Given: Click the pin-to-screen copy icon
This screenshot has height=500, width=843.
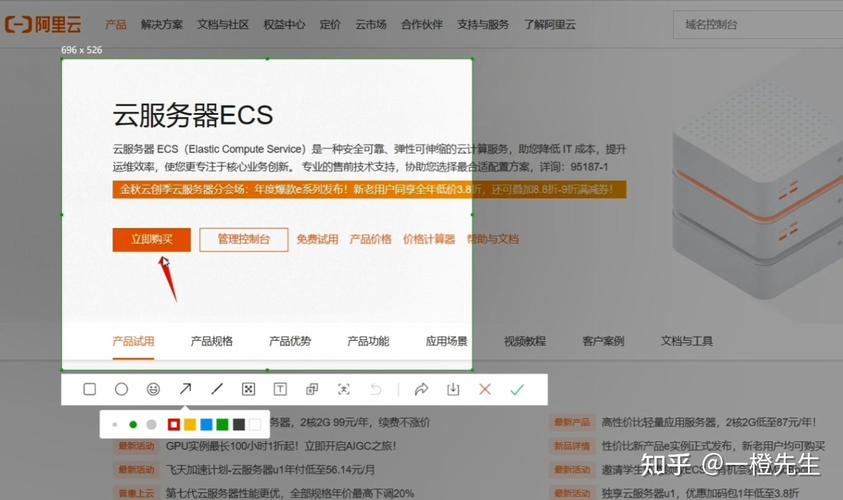Looking at the screenshot, I should pyautogui.click(x=312, y=389).
